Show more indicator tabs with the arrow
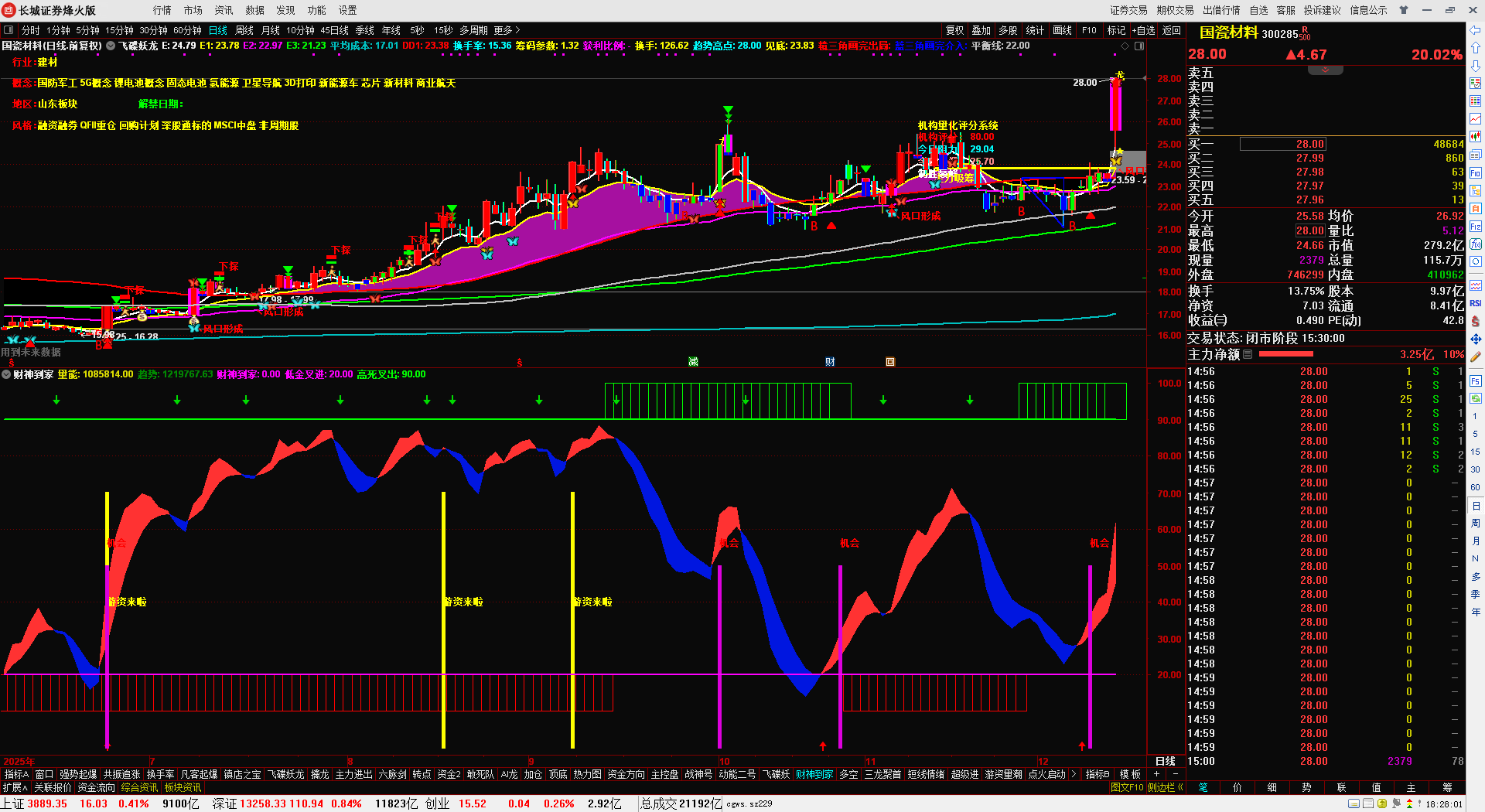The image size is (1485, 812). point(1074,774)
